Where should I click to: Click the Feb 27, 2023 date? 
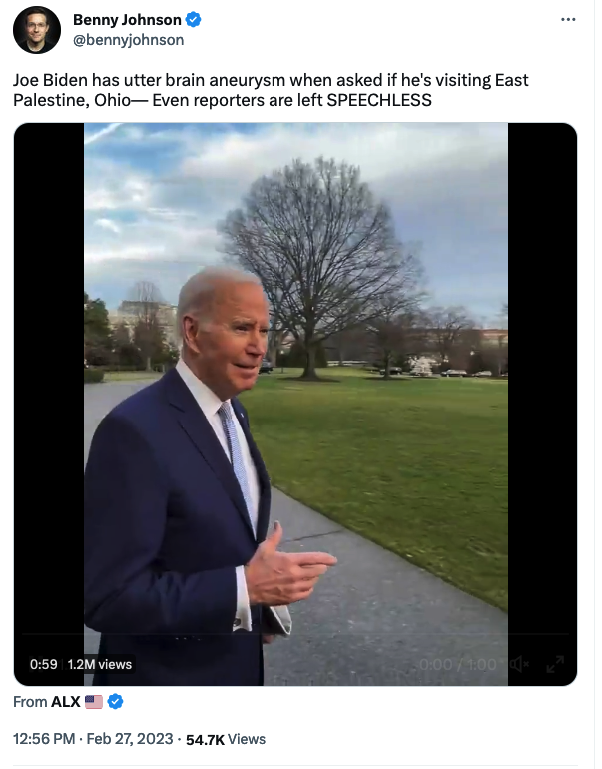(130, 739)
